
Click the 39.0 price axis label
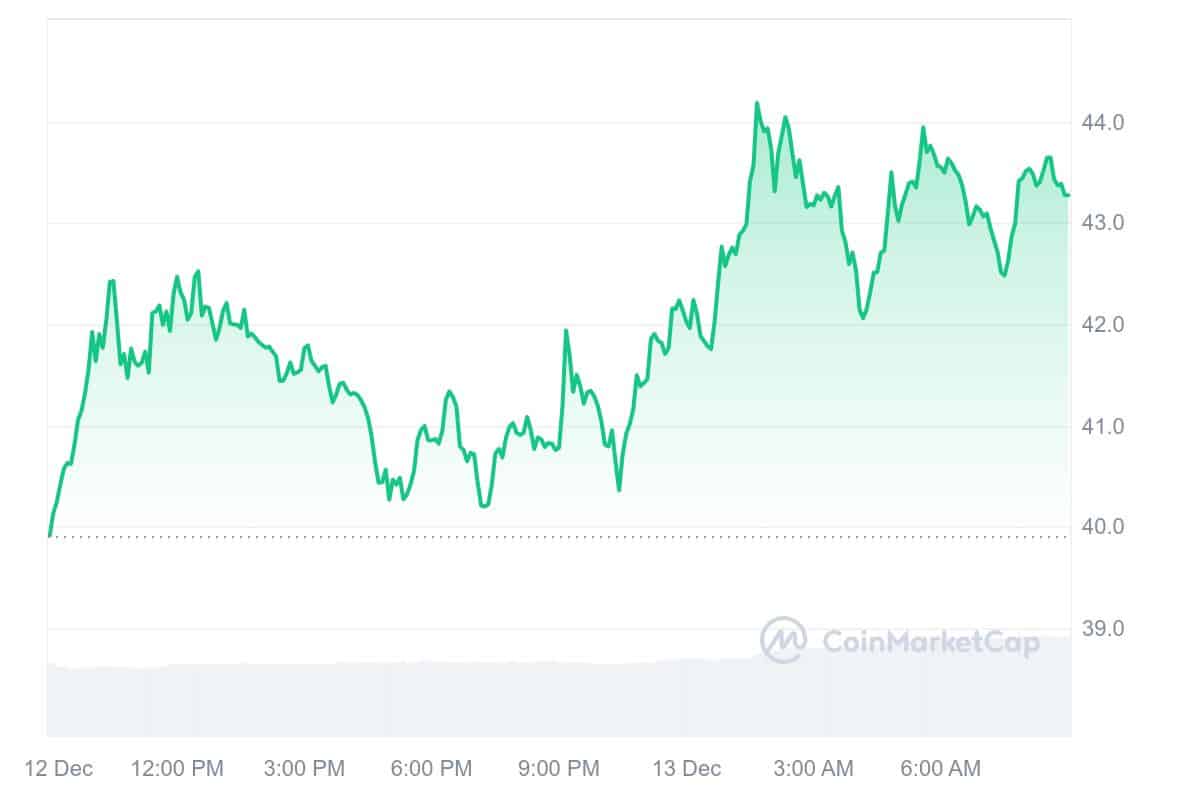point(1104,629)
